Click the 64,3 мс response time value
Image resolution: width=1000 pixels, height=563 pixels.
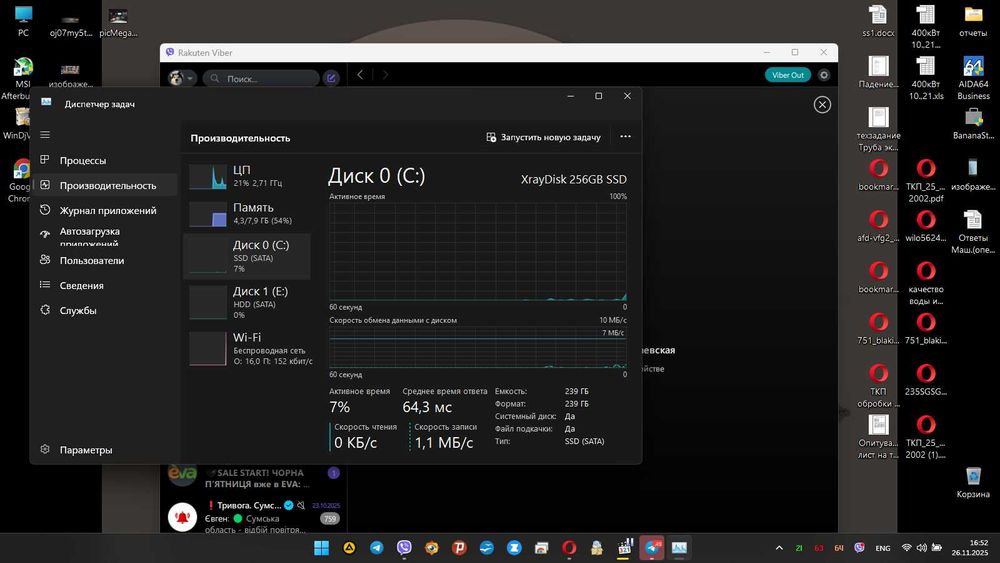click(427, 407)
